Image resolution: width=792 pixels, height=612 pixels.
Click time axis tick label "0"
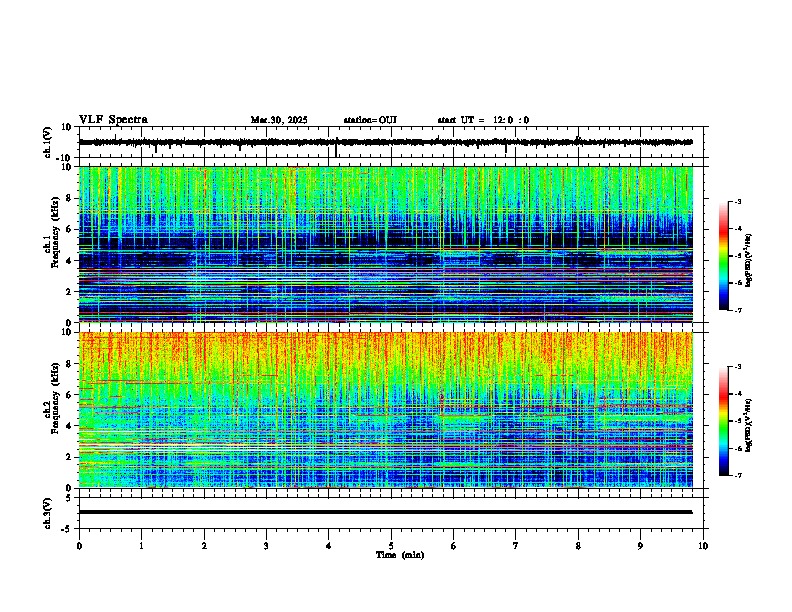(x=79, y=546)
